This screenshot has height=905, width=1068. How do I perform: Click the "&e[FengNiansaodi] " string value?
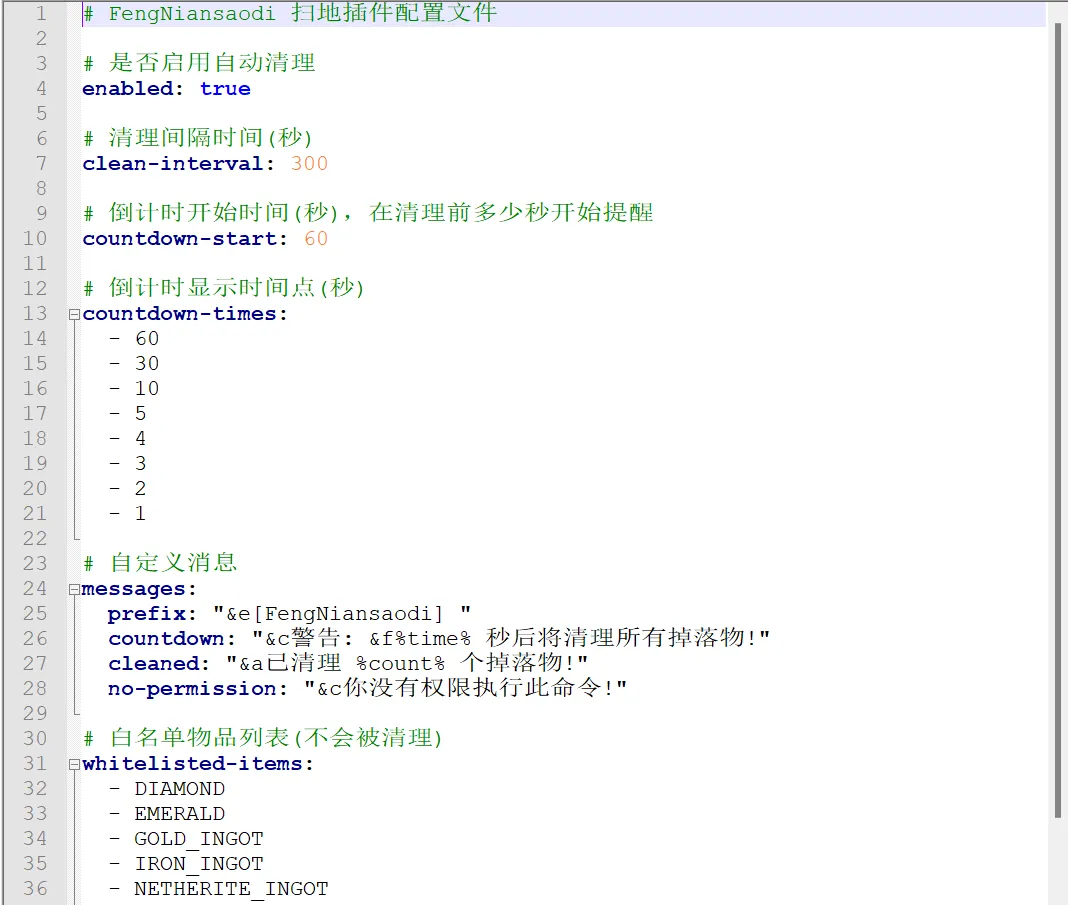(342, 614)
